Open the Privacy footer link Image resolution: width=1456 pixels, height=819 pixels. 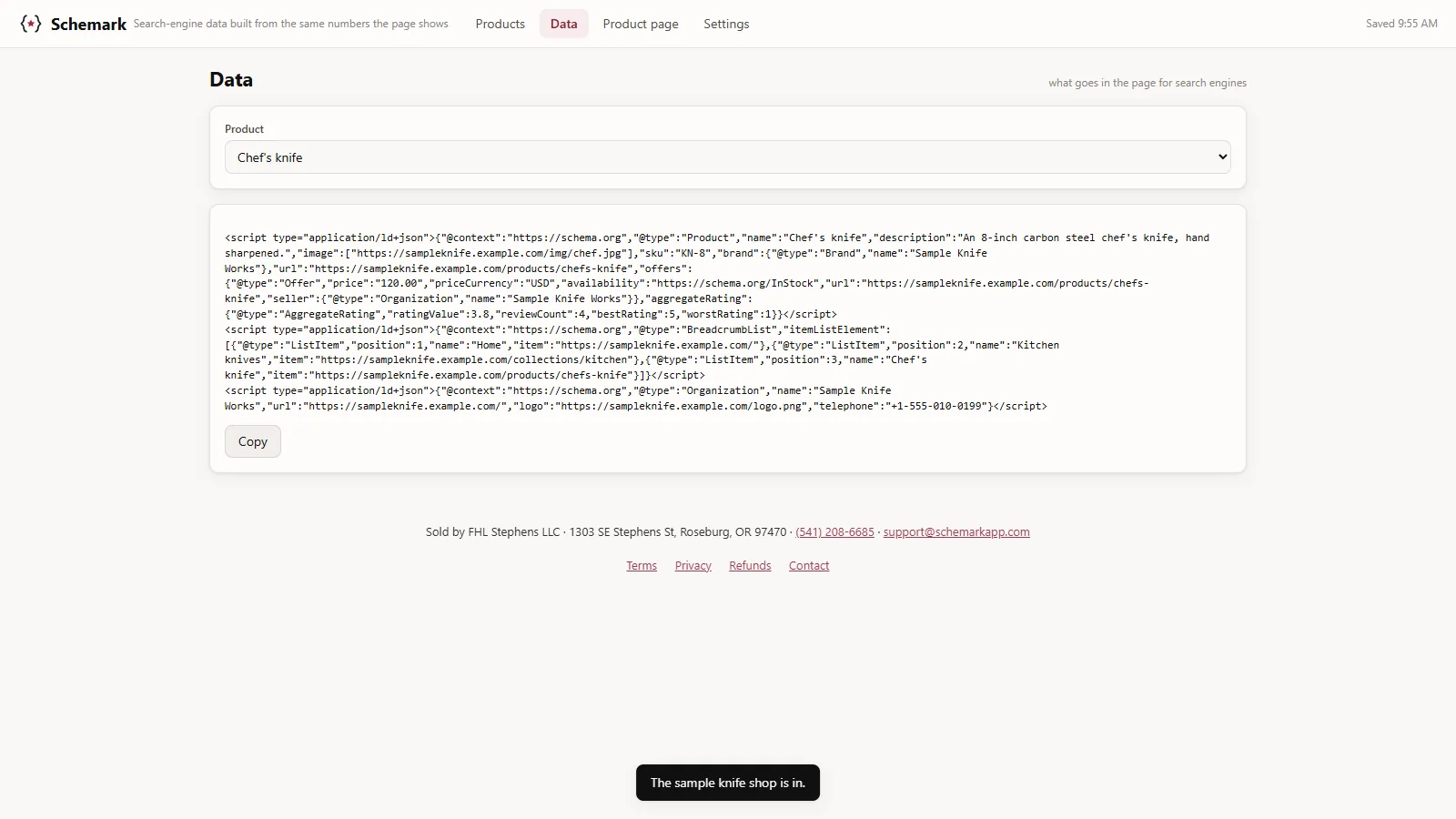[x=693, y=566]
